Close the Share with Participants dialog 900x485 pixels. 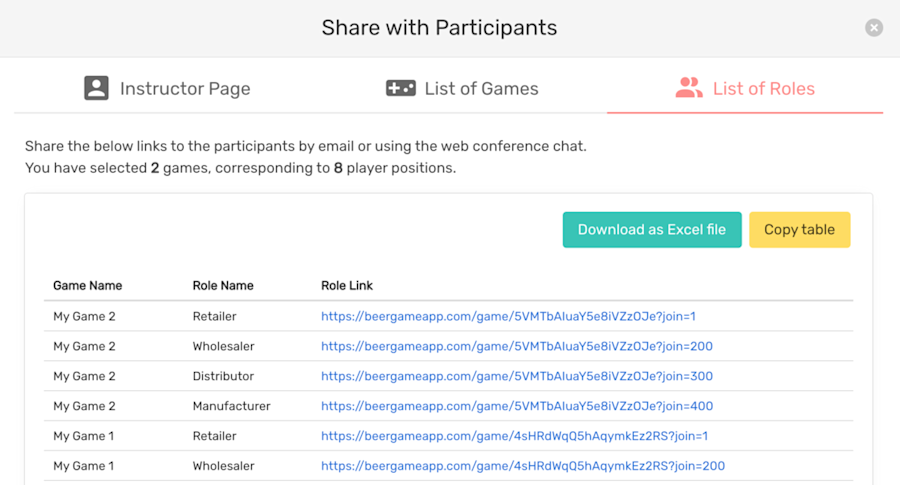pos(874,28)
